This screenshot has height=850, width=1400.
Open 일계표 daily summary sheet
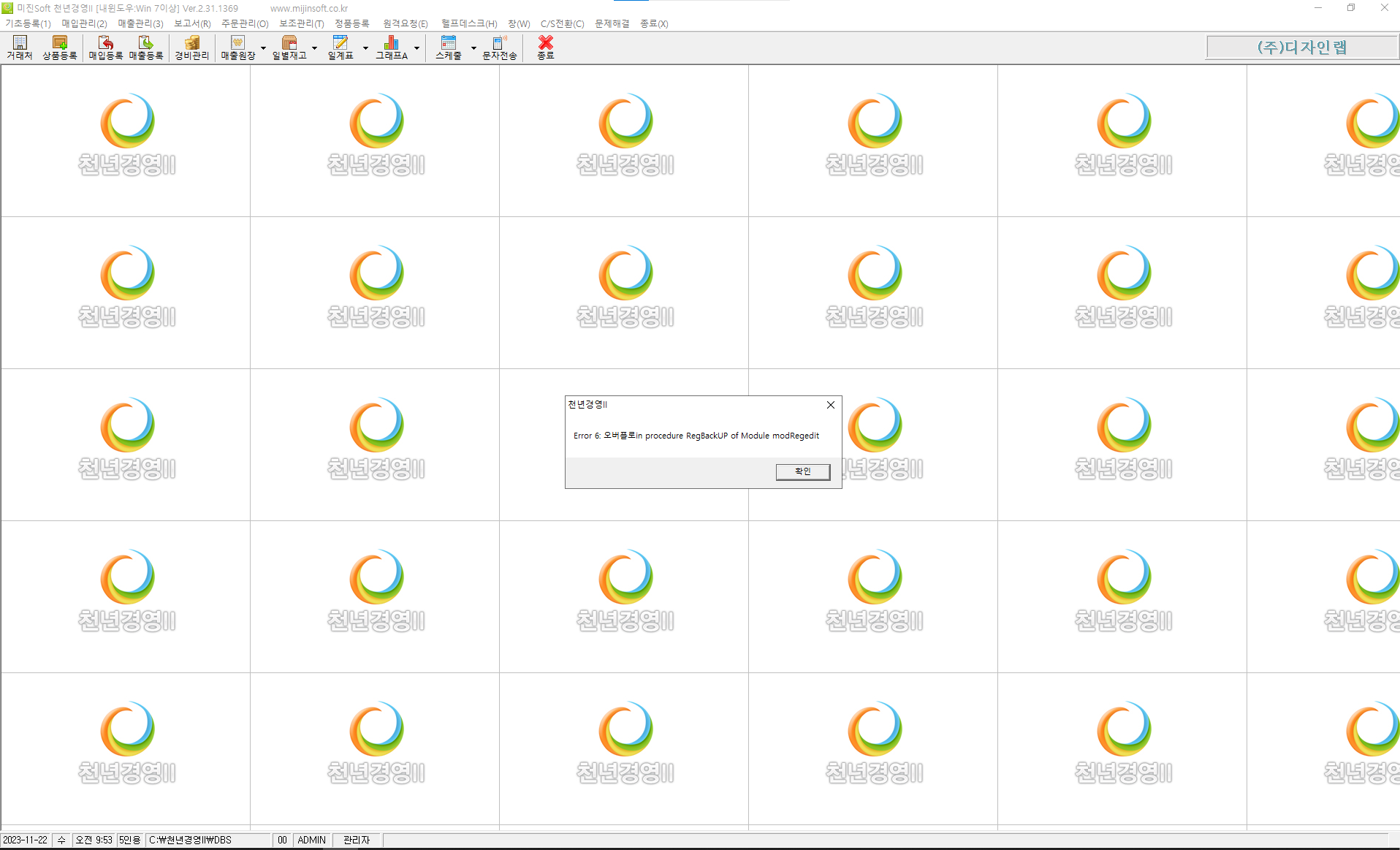[341, 48]
